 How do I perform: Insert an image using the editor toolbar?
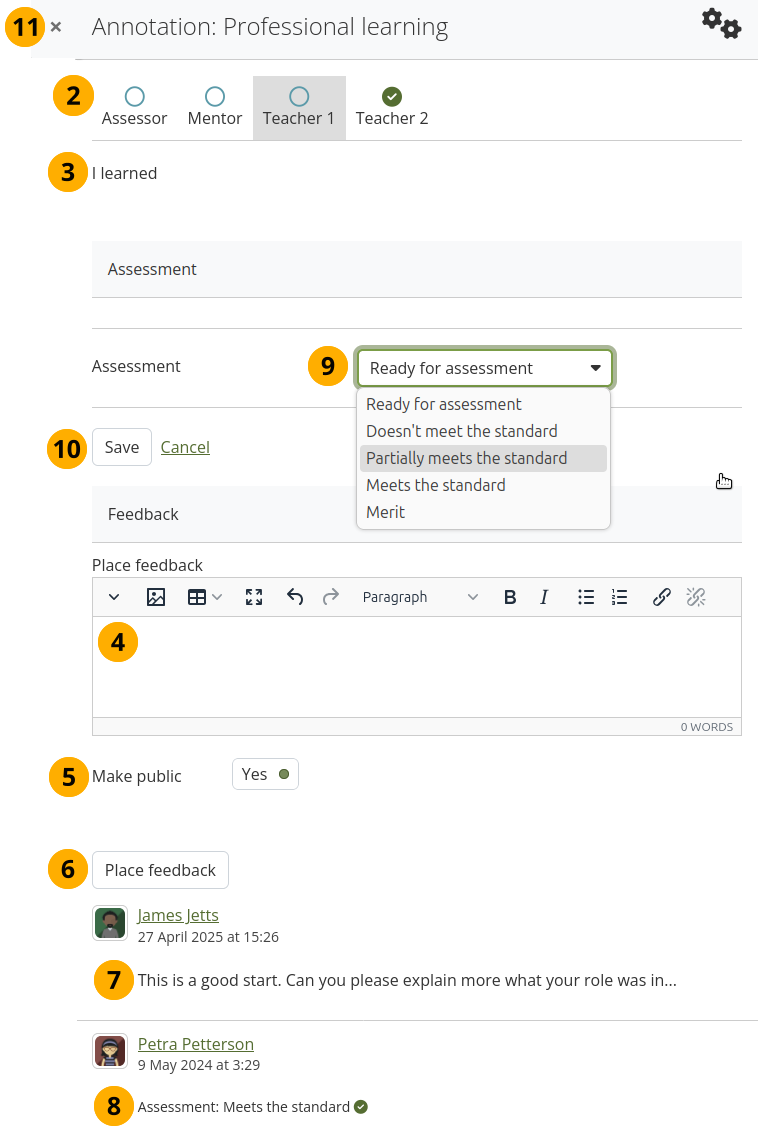pyautogui.click(x=156, y=597)
